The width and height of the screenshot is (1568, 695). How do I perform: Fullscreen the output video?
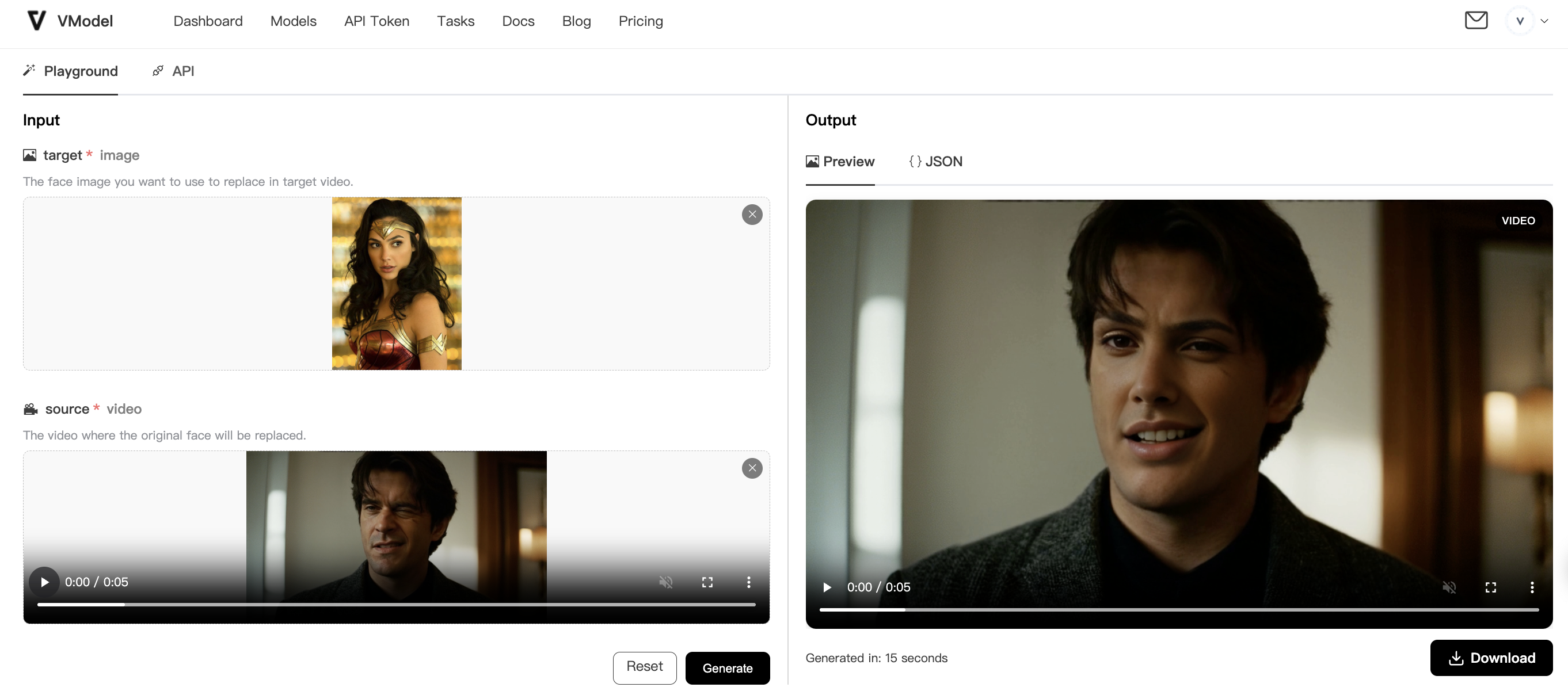click(x=1490, y=587)
